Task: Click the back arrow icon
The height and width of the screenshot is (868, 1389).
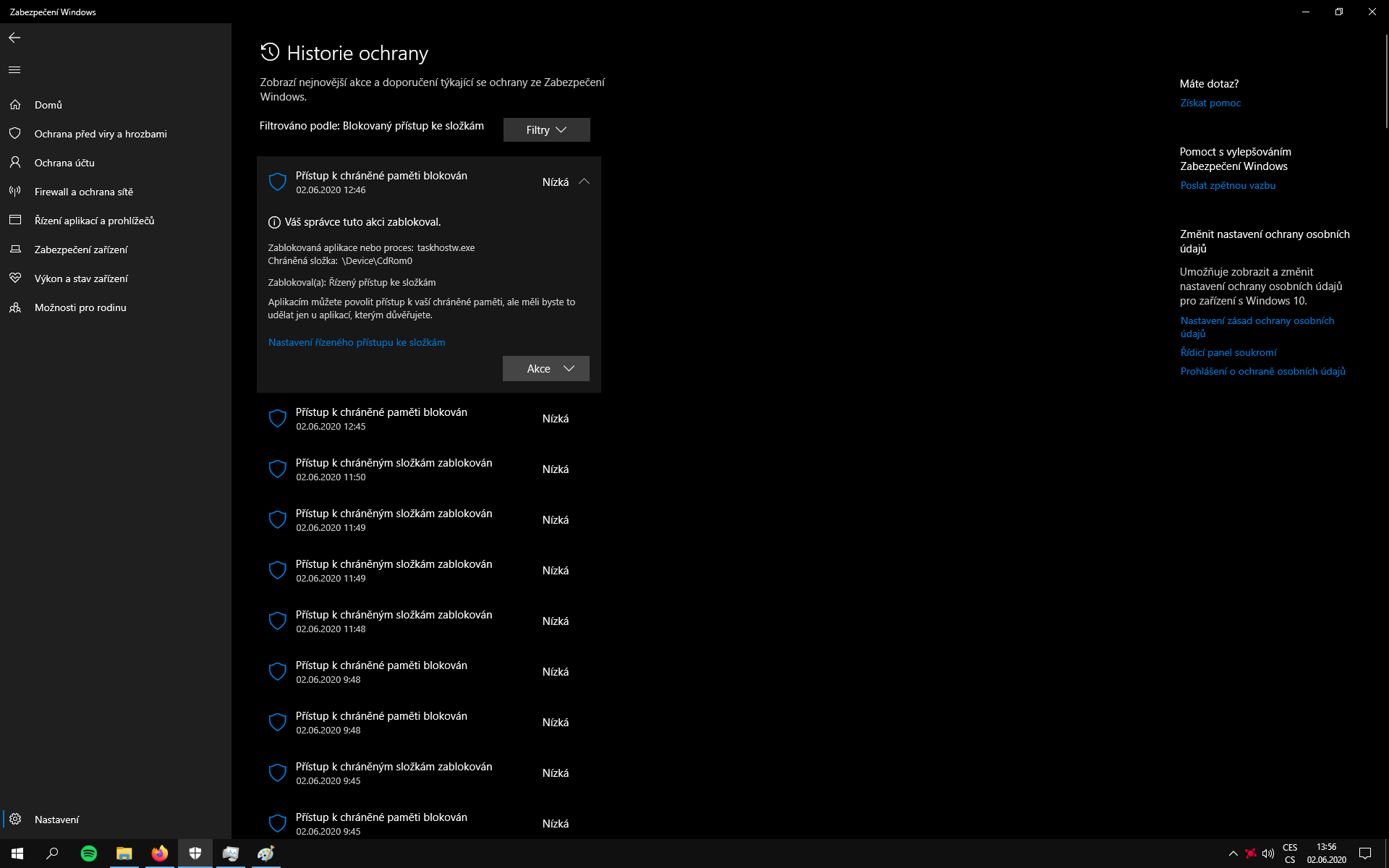Action: pos(14,38)
